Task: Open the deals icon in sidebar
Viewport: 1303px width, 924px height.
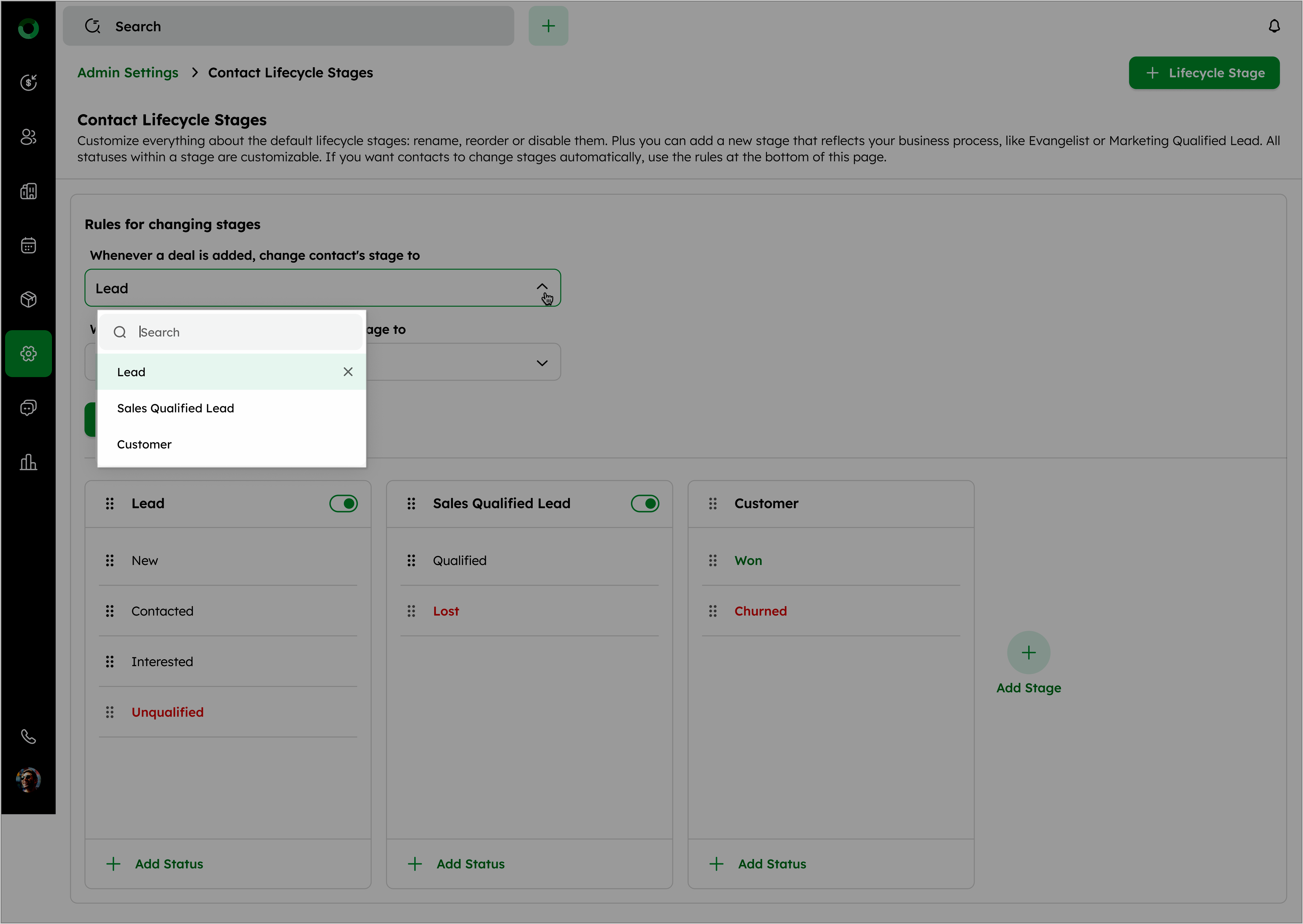Action: pos(29,82)
